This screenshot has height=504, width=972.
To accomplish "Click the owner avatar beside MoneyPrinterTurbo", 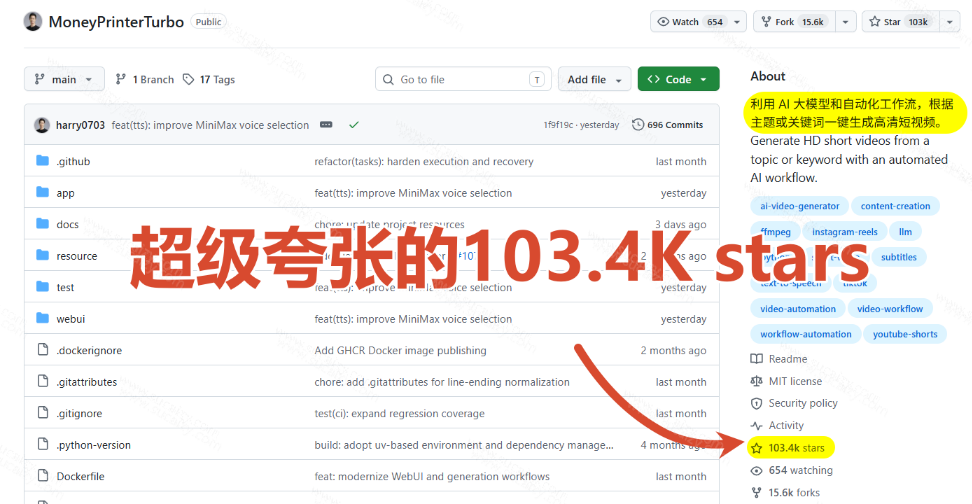I will tap(33, 22).
